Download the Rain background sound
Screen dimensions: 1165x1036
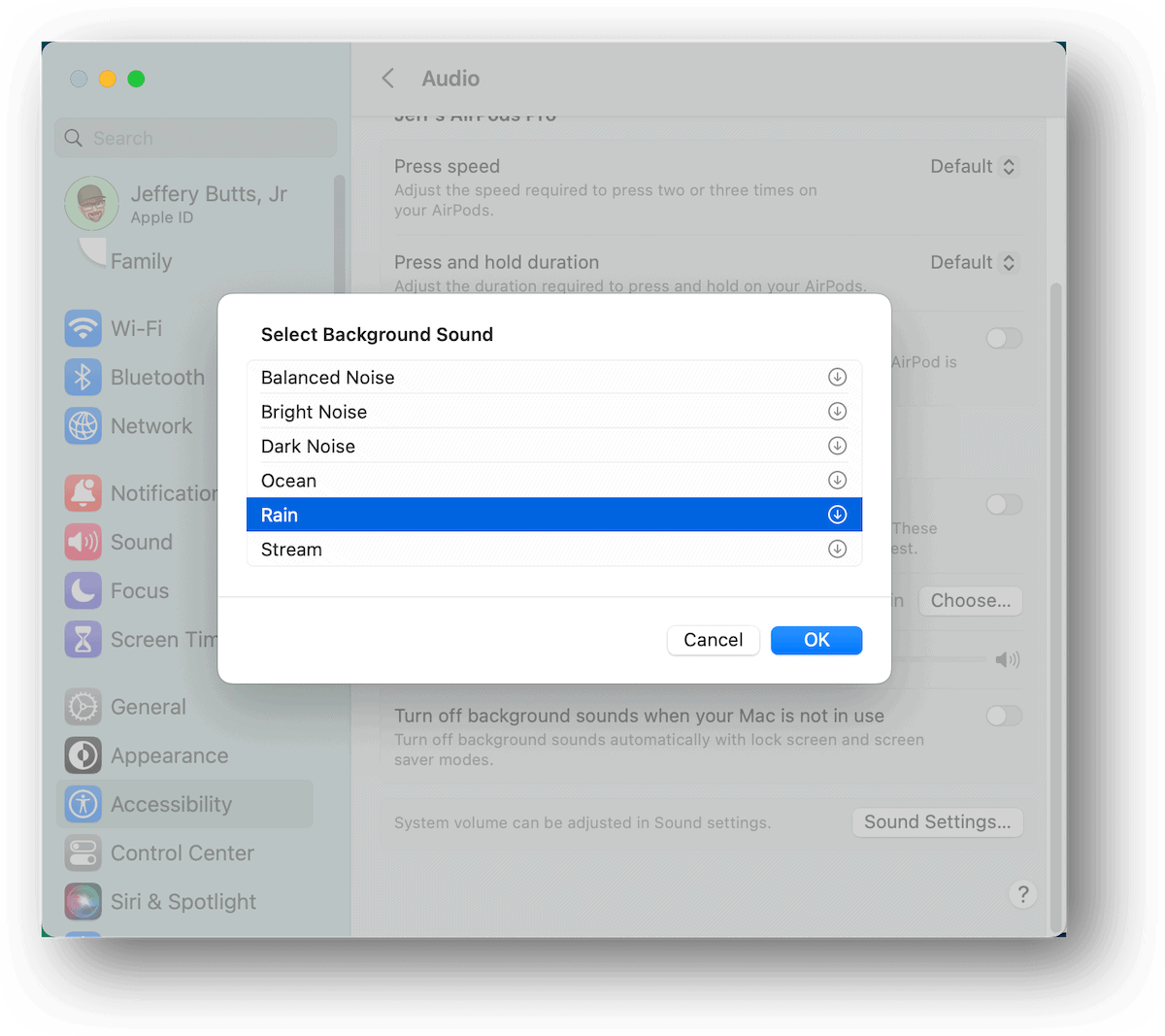837,515
